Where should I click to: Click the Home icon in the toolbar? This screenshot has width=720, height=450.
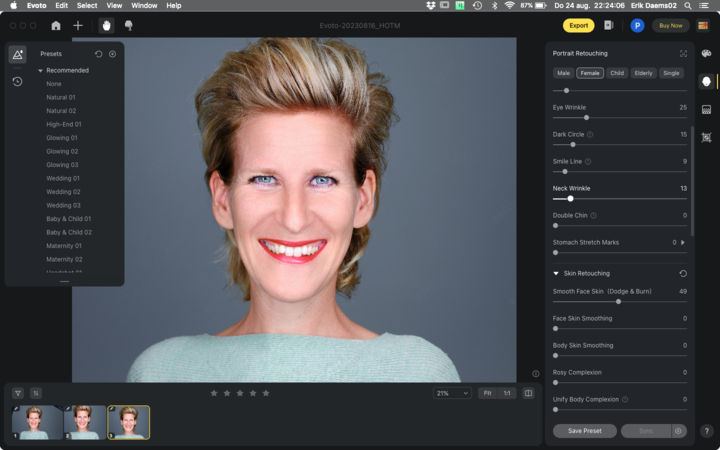tap(56, 25)
